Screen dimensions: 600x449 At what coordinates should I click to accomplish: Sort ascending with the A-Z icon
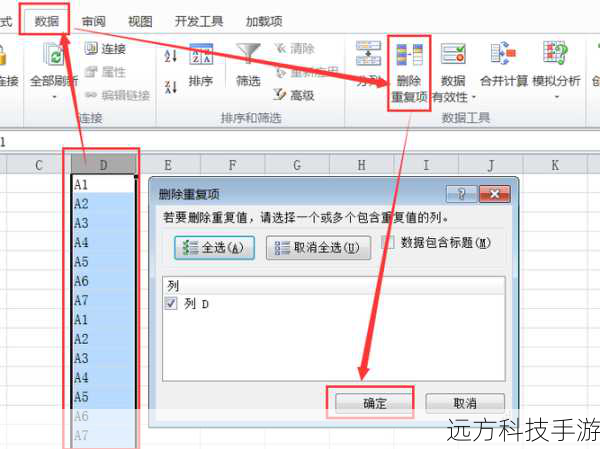[x=170, y=56]
